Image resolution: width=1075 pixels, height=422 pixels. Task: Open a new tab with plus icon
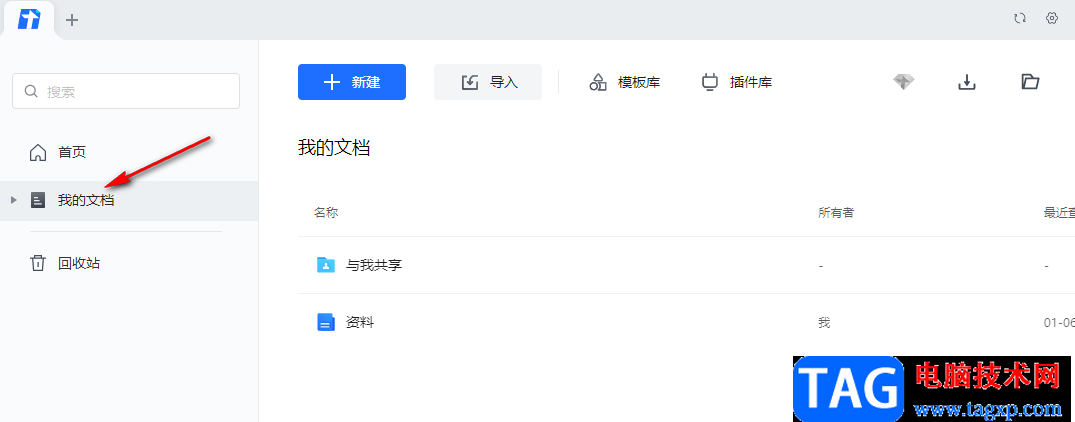tap(72, 20)
